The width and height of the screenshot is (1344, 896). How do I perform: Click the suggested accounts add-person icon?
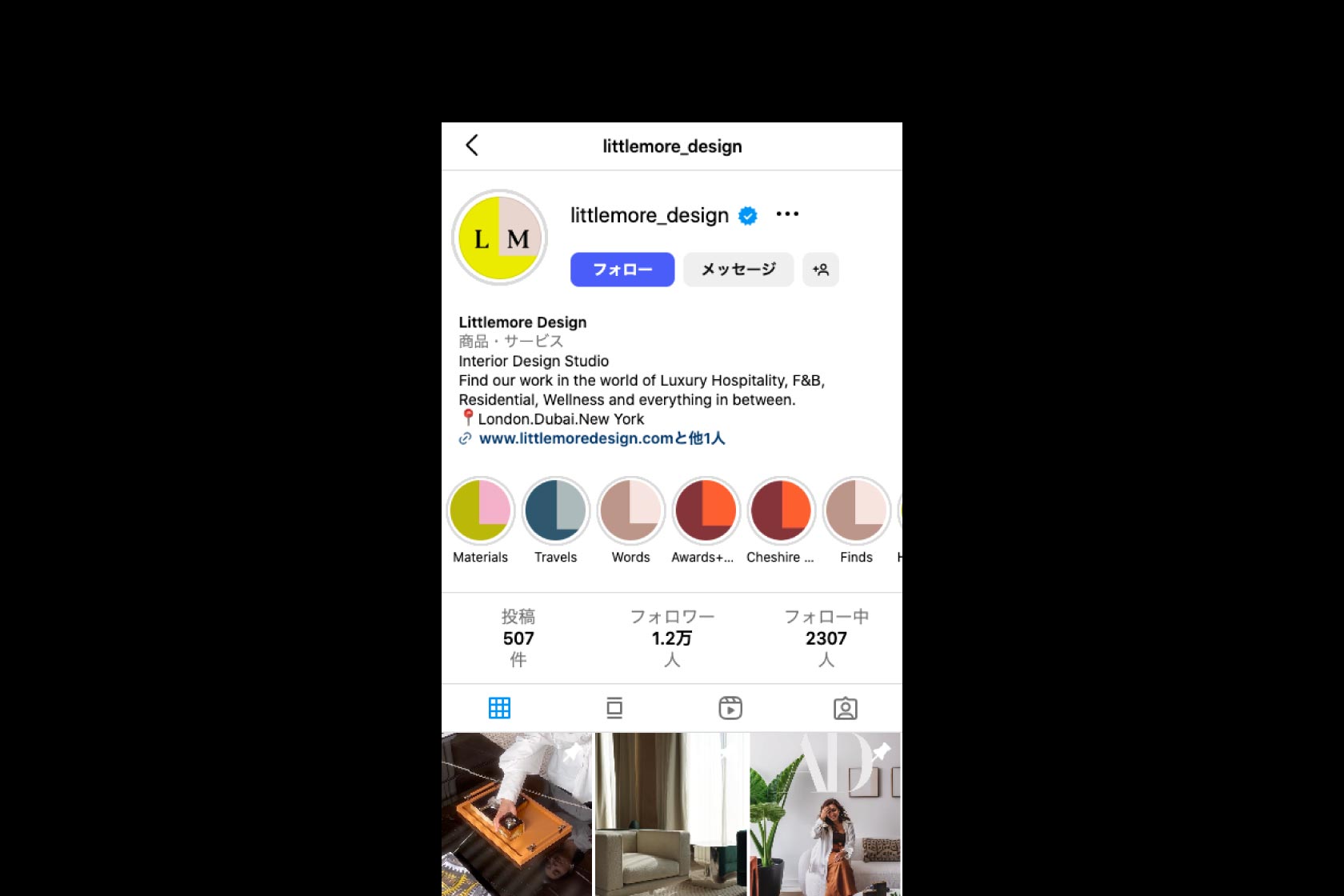[x=820, y=270]
